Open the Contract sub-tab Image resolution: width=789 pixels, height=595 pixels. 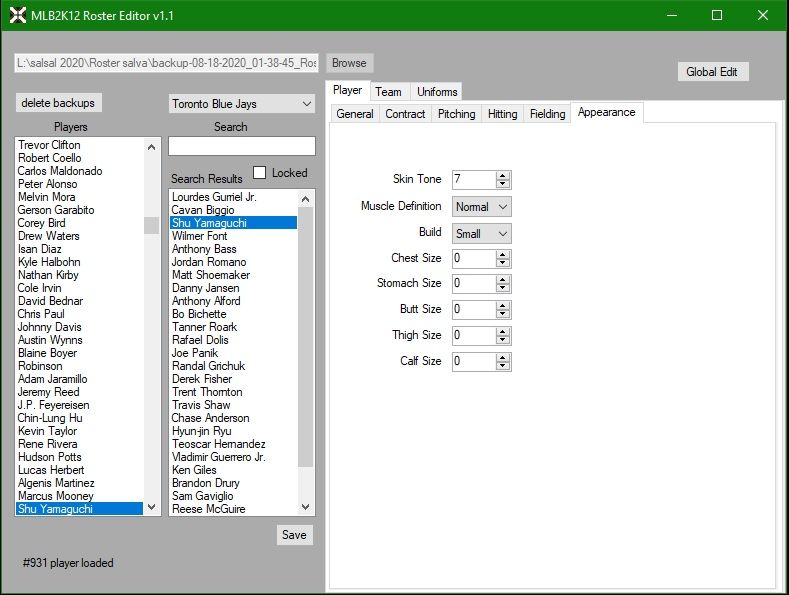(405, 114)
